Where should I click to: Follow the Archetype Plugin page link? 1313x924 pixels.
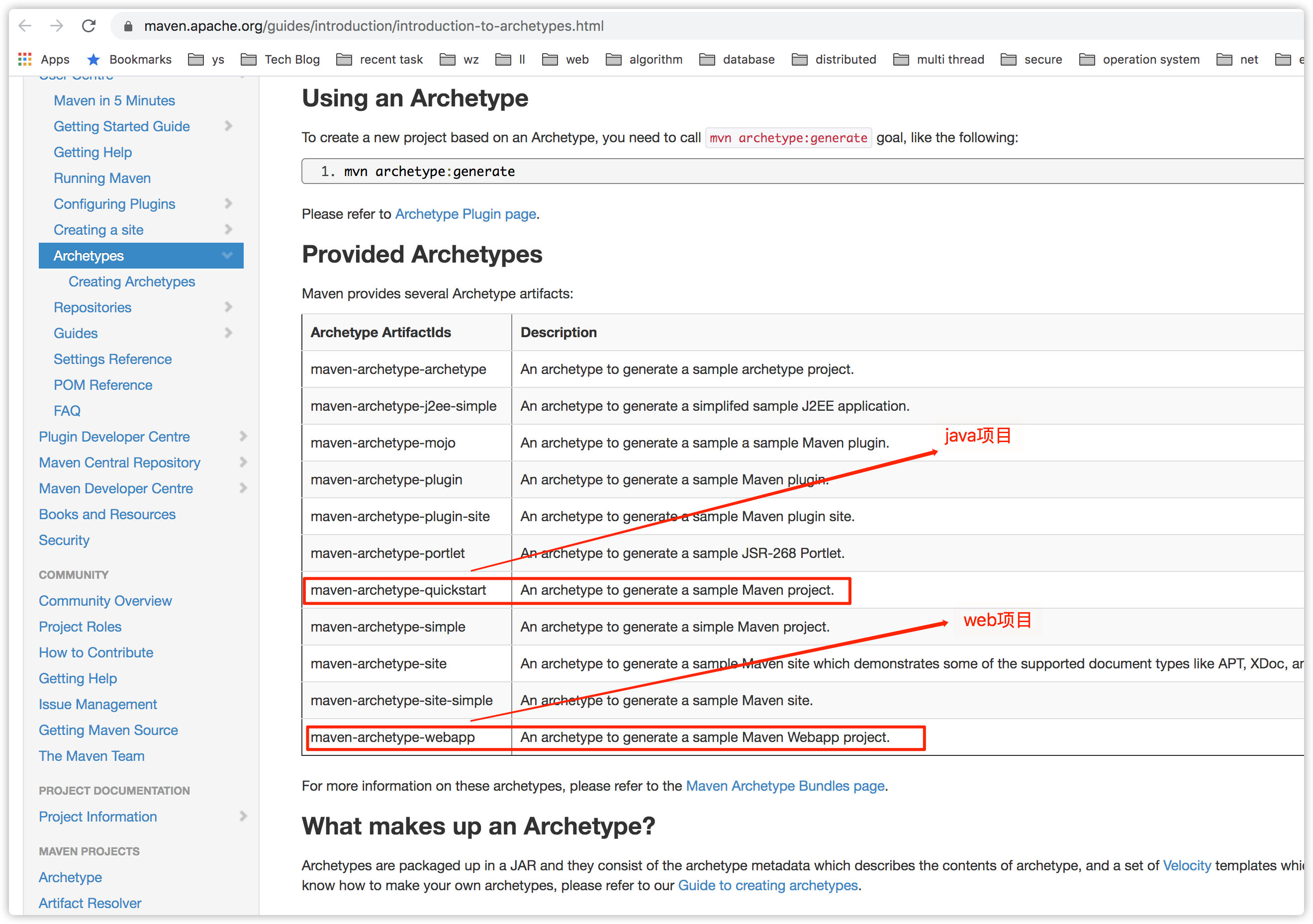click(x=466, y=214)
